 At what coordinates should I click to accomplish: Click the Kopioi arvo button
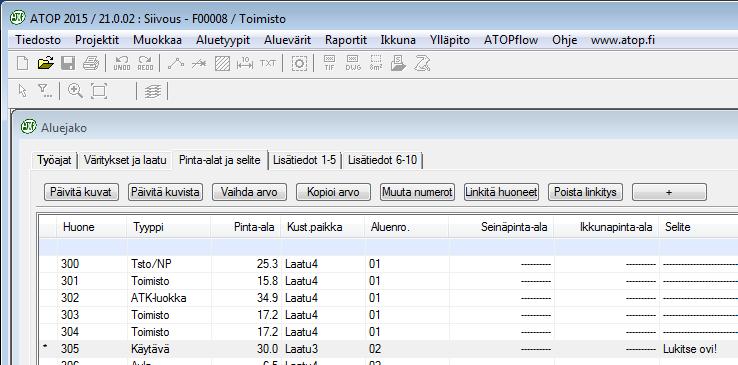pos(333,192)
